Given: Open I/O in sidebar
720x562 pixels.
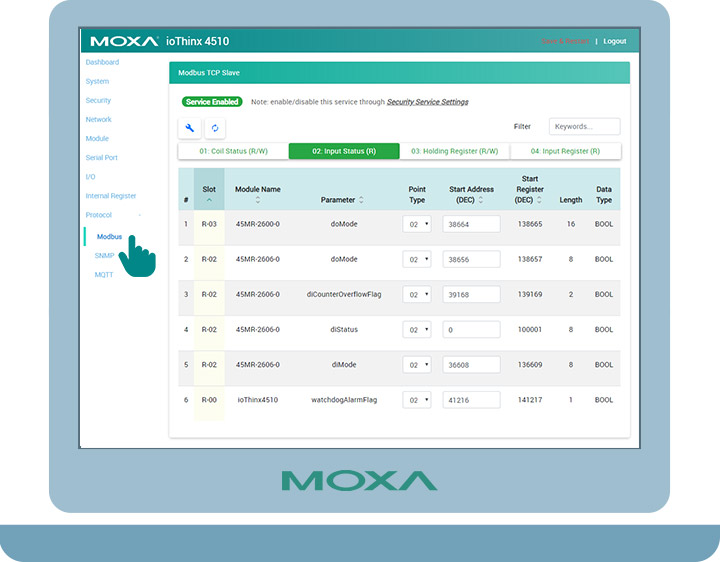Looking at the screenshot, I should pyautogui.click(x=90, y=177).
